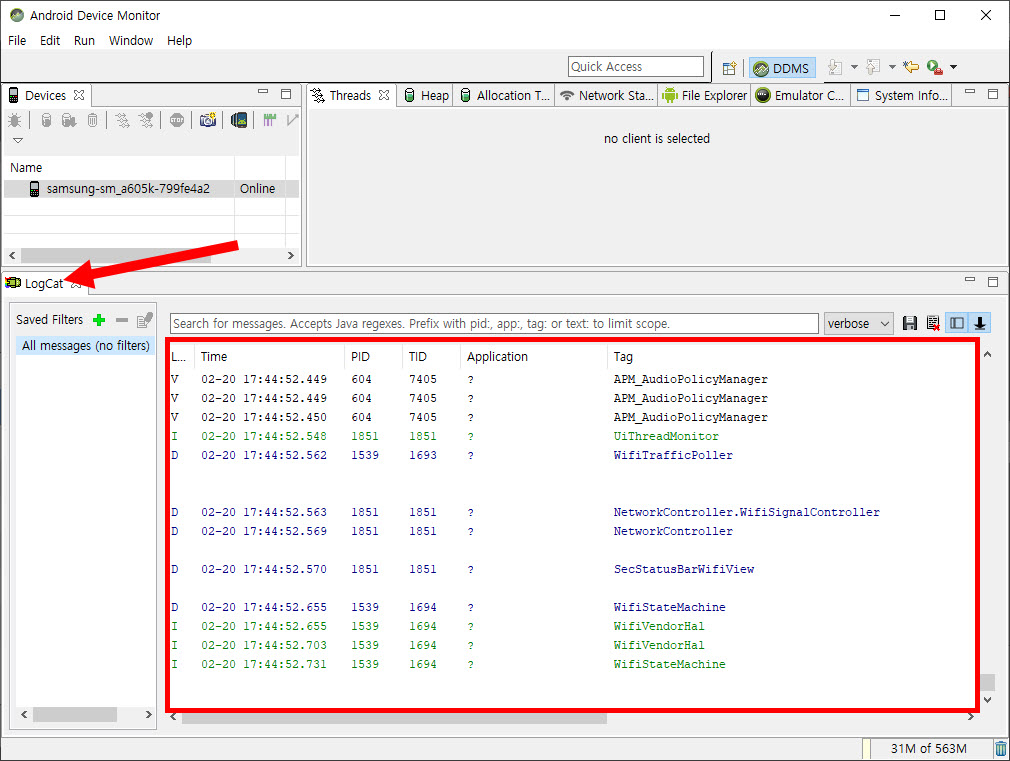Image resolution: width=1010 pixels, height=761 pixels.
Task: Close the Threads tab
Action: click(x=384, y=95)
